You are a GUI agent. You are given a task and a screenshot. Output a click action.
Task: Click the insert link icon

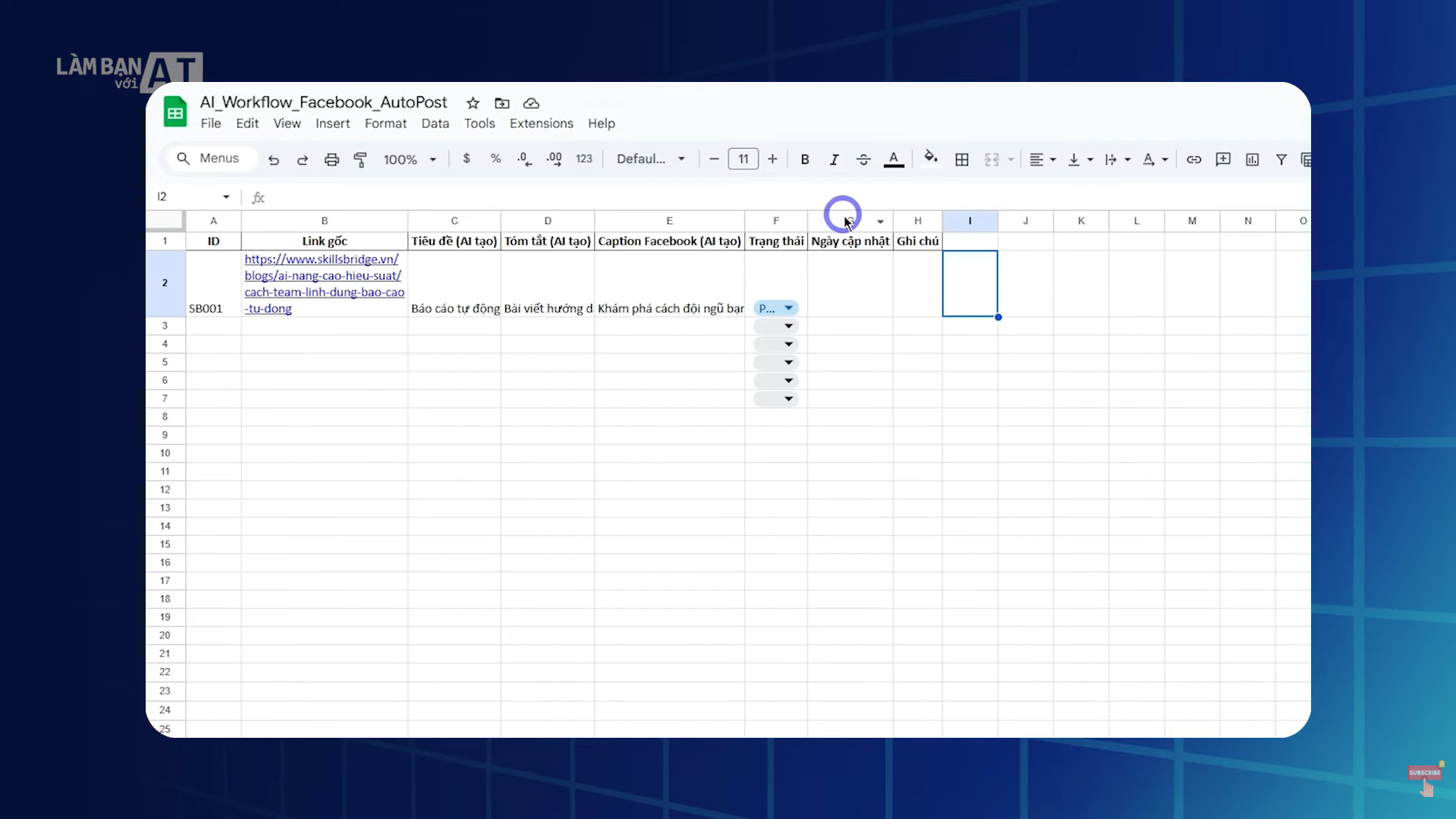1193,159
